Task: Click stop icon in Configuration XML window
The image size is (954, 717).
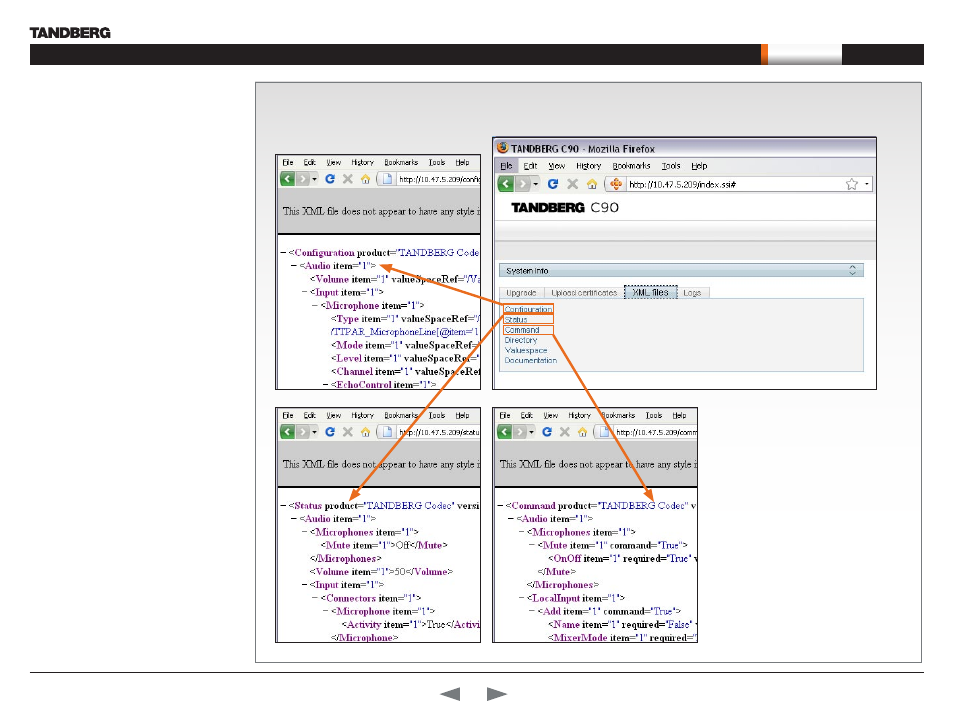Action: click(347, 179)
